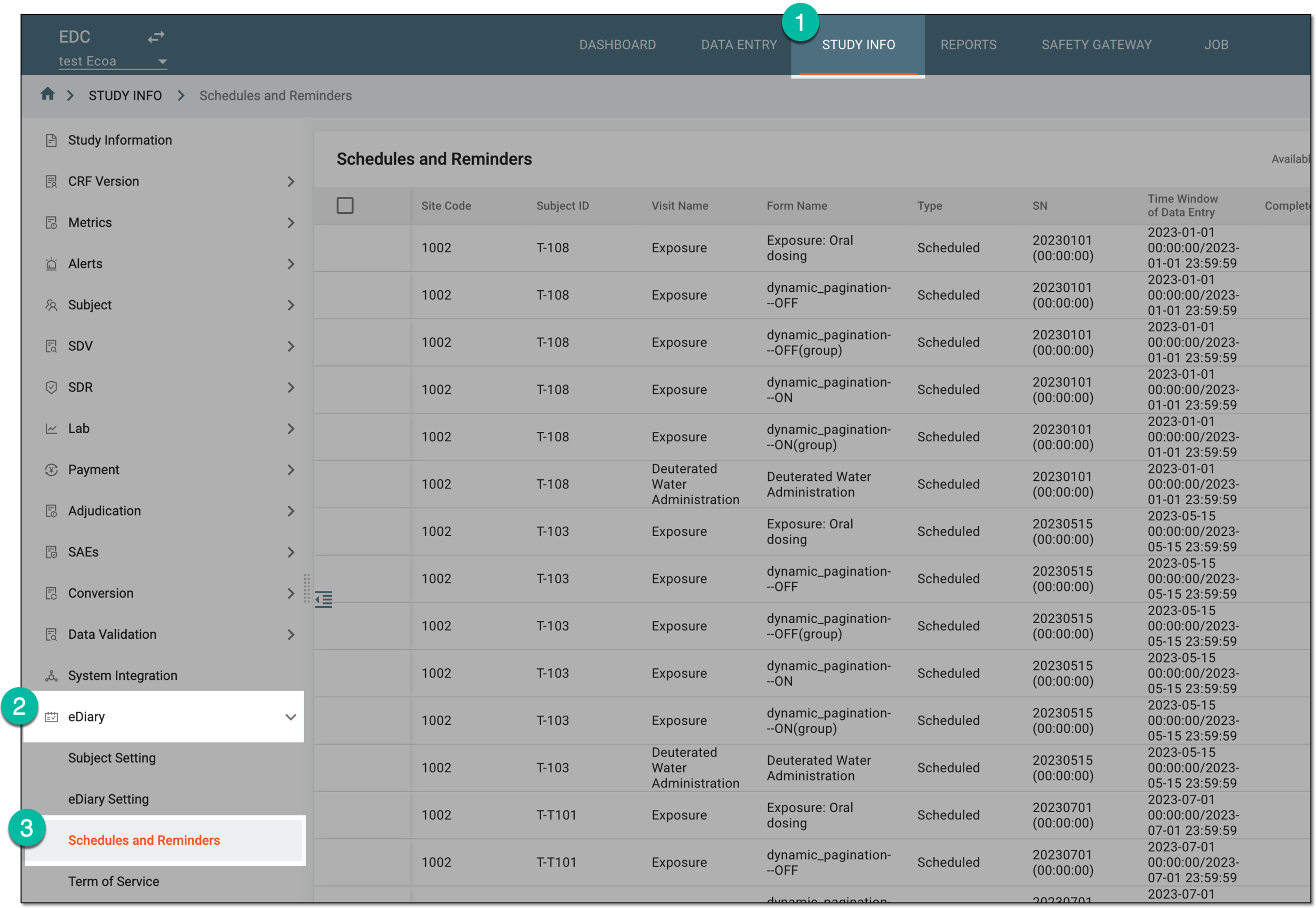
Task: Click the CRF Version sidebar icon
Action: click(51, 182)
